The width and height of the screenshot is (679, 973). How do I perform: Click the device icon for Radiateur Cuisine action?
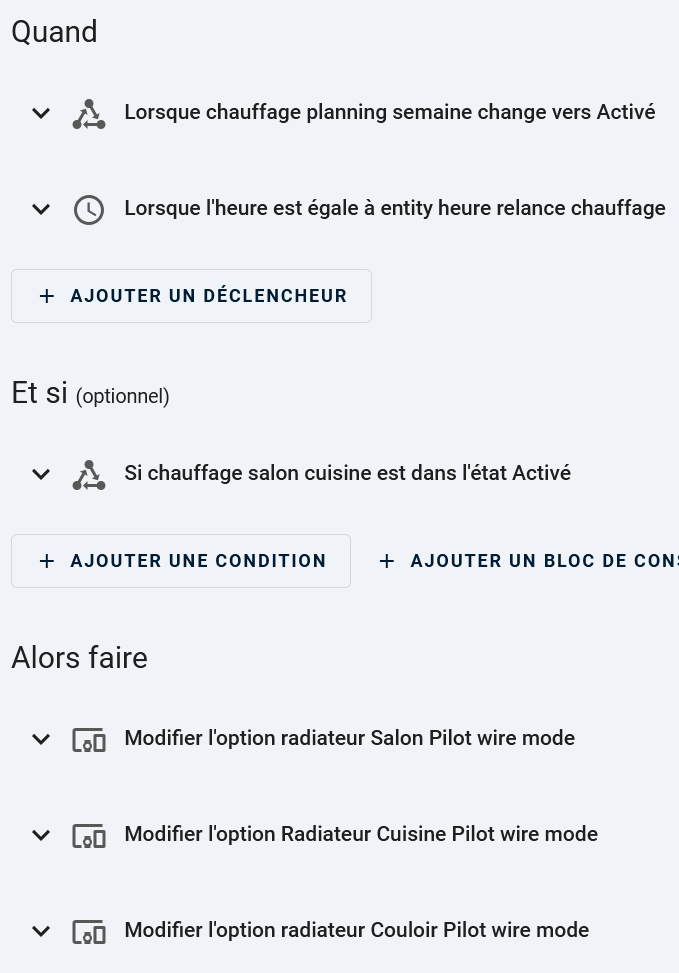[x=89, y=836]
